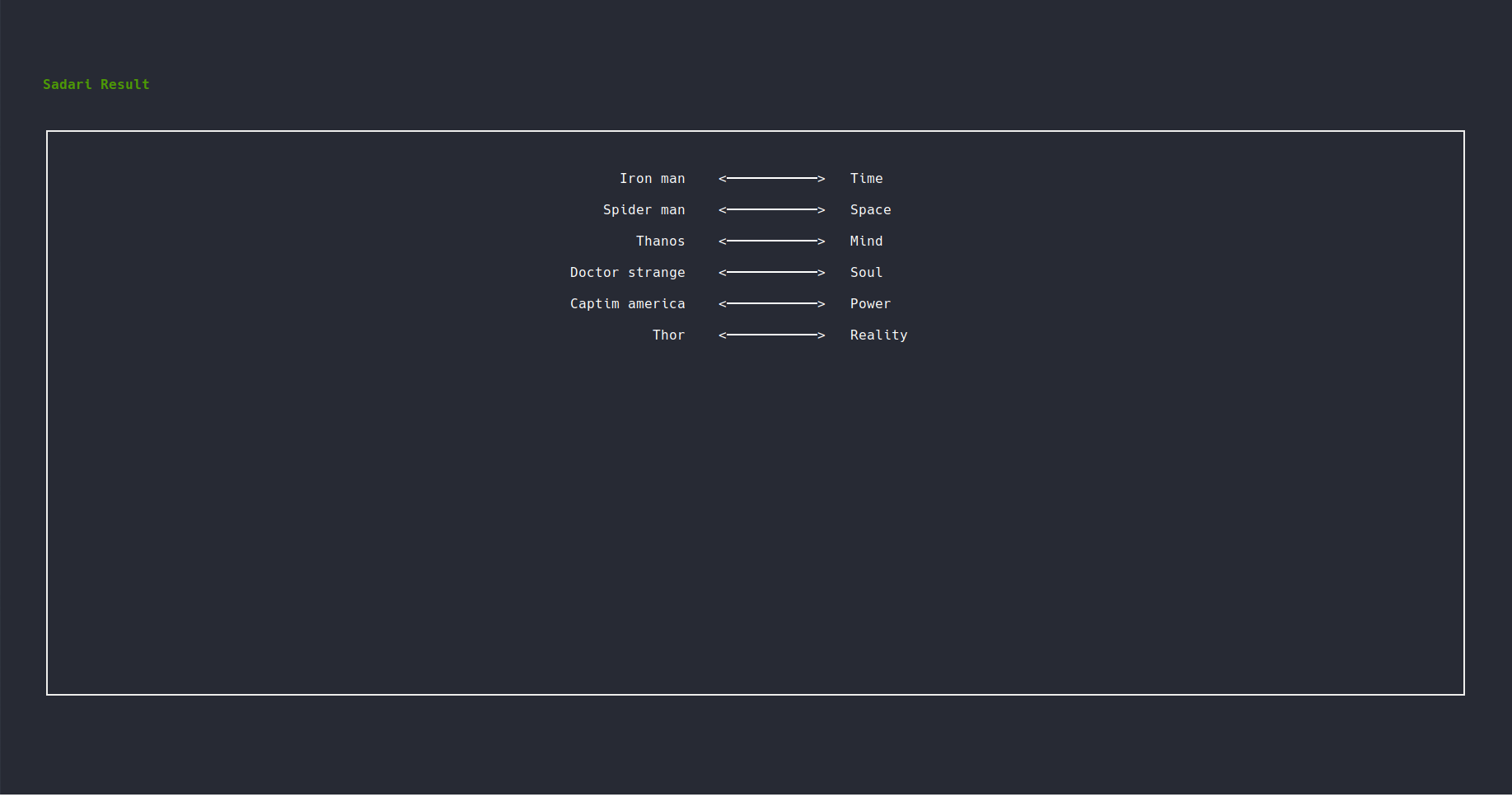Click the 'Space' result text
Image resolution: width=1512 pixels, height=797 pixels.
point(871,209)
